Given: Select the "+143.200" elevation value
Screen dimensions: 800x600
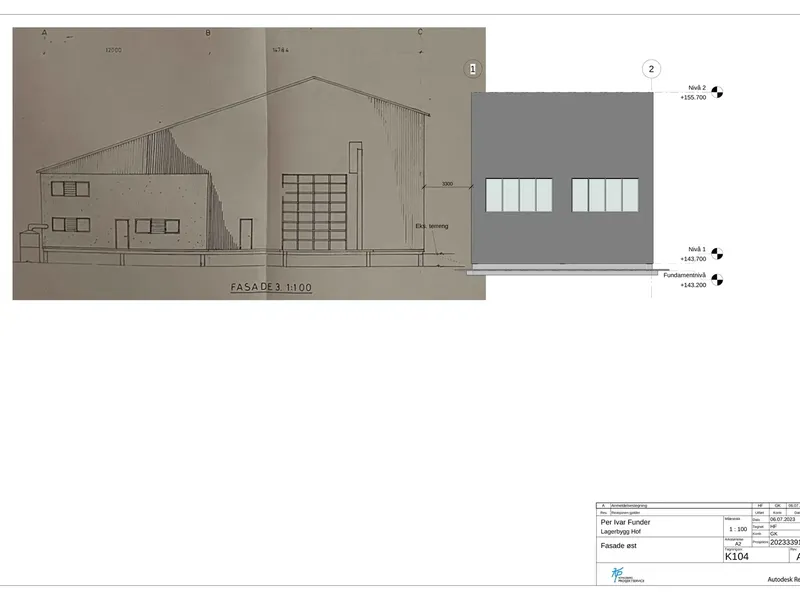Looking at the screenshot, I should tap(693, 285).
